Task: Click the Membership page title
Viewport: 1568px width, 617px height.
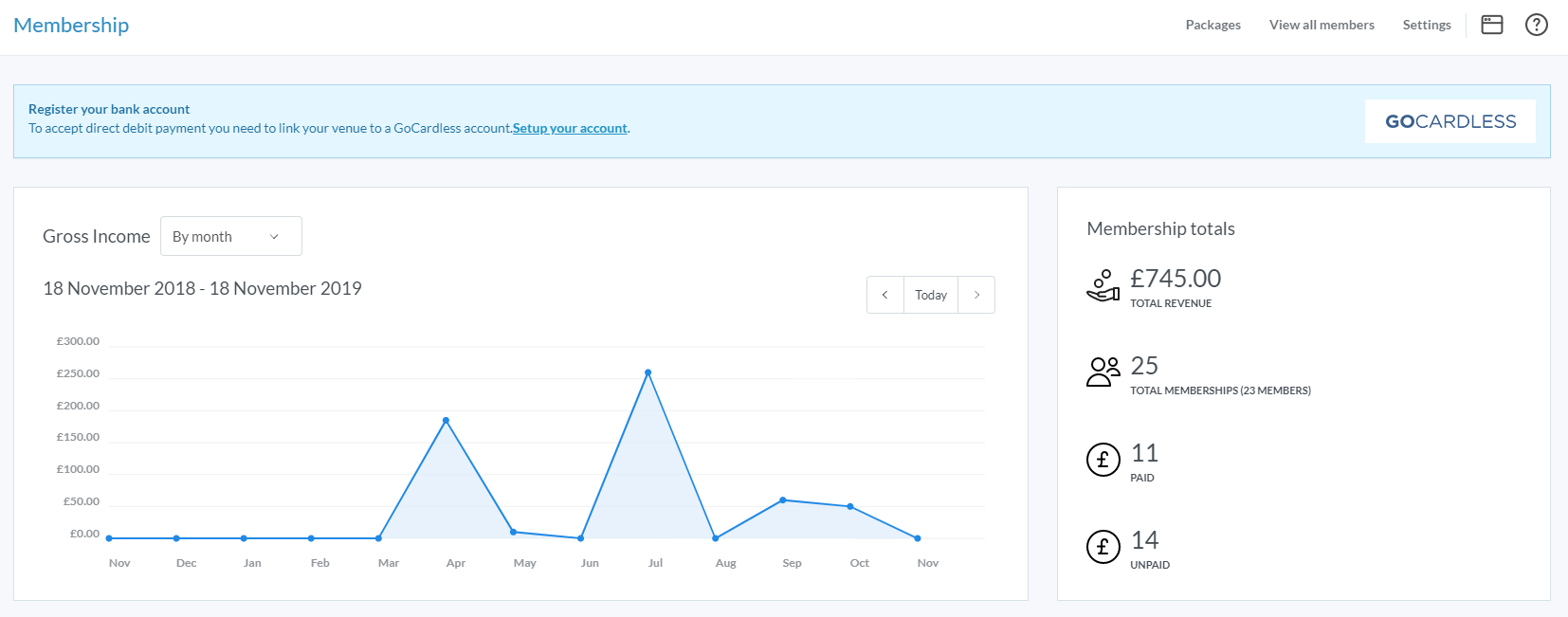Action: tap(71, 25)
